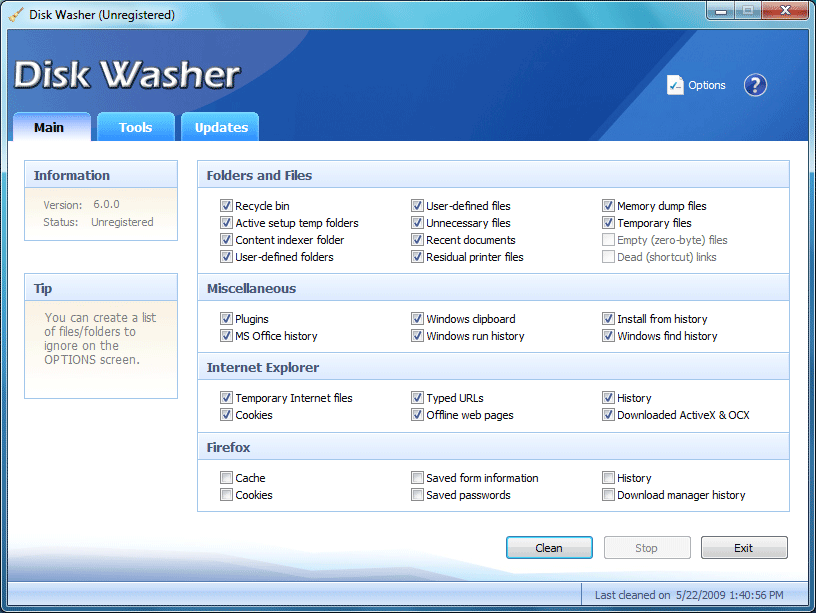Uncheck MS Office history
816x613 pixels.
[226, 336]
